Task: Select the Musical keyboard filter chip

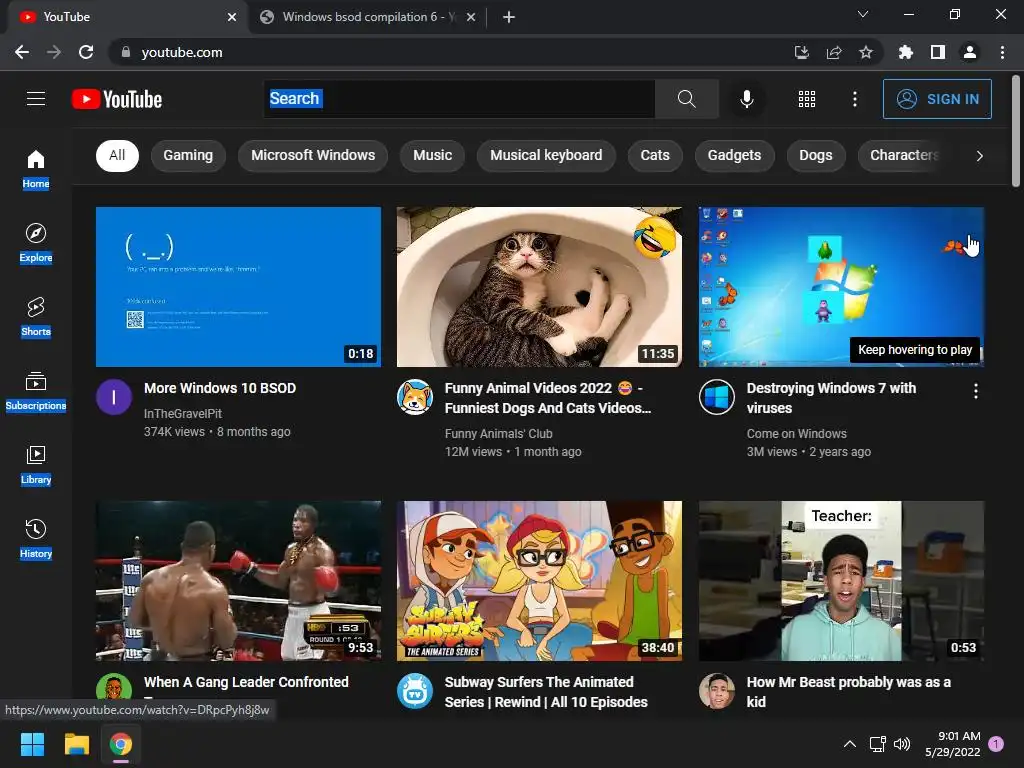Action: 546,155
